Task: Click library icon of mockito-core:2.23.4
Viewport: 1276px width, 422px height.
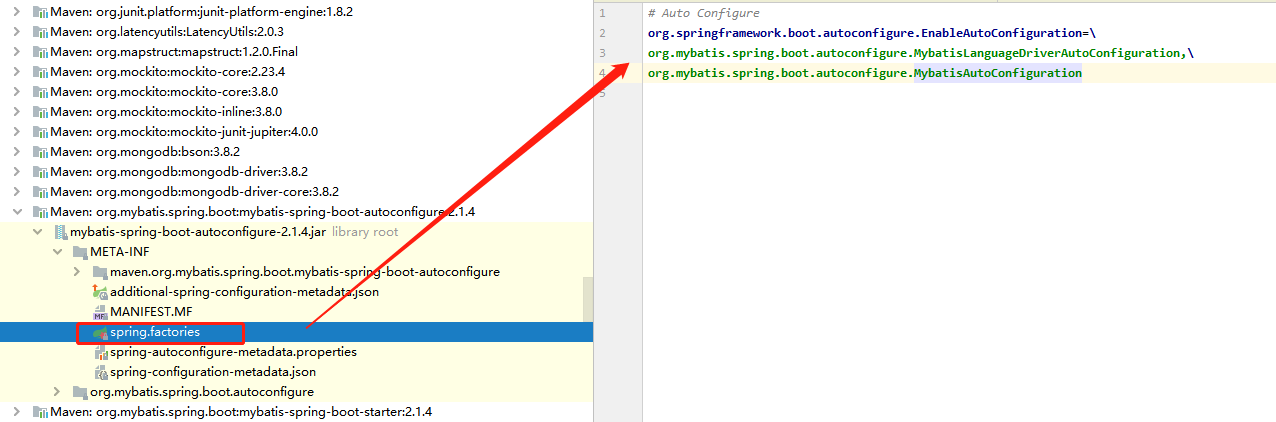Action: [40, 72]
